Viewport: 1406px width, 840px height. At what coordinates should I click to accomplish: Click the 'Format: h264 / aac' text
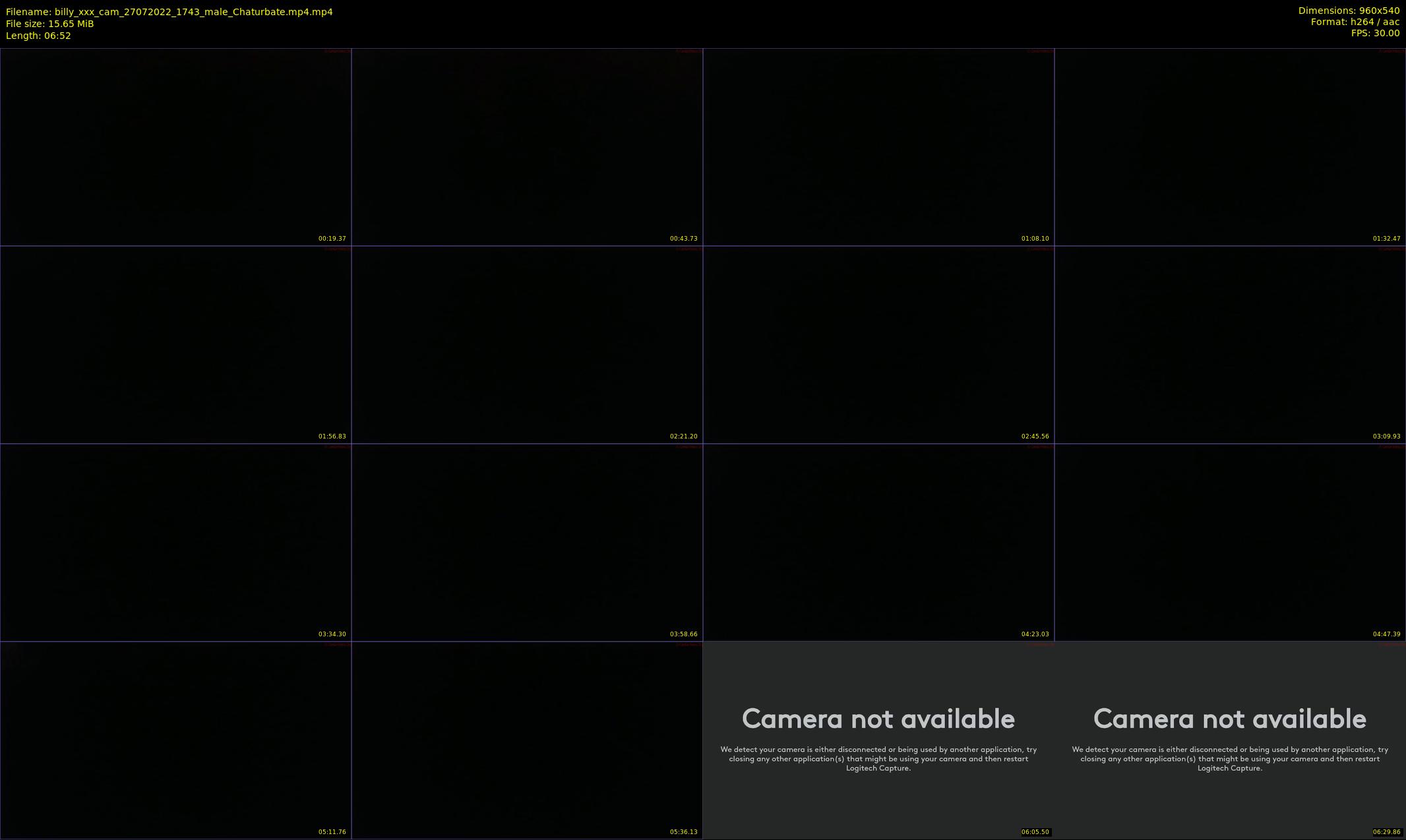(x=1355, y=22)
